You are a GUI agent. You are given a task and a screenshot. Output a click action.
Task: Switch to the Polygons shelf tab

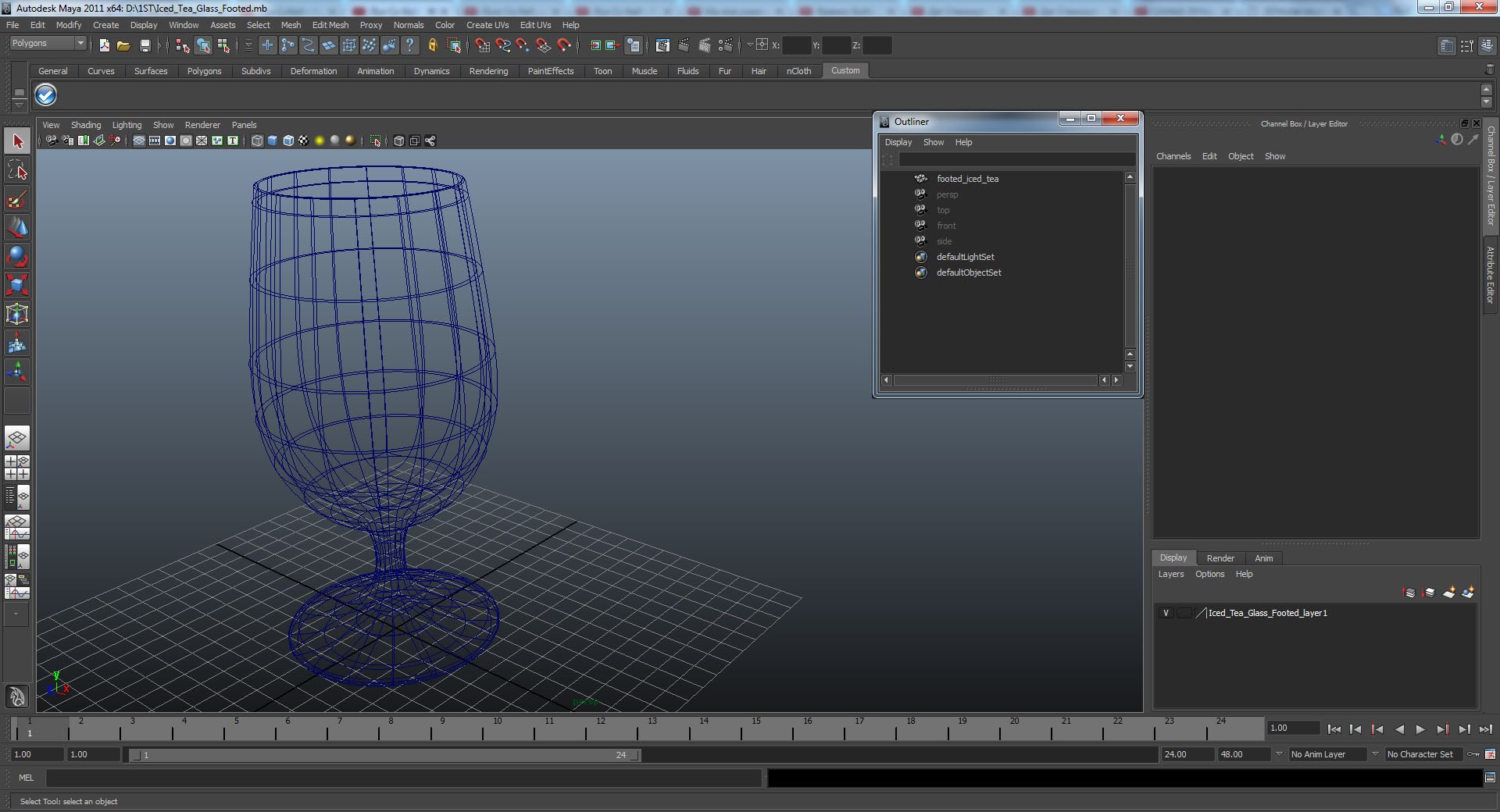204,71
